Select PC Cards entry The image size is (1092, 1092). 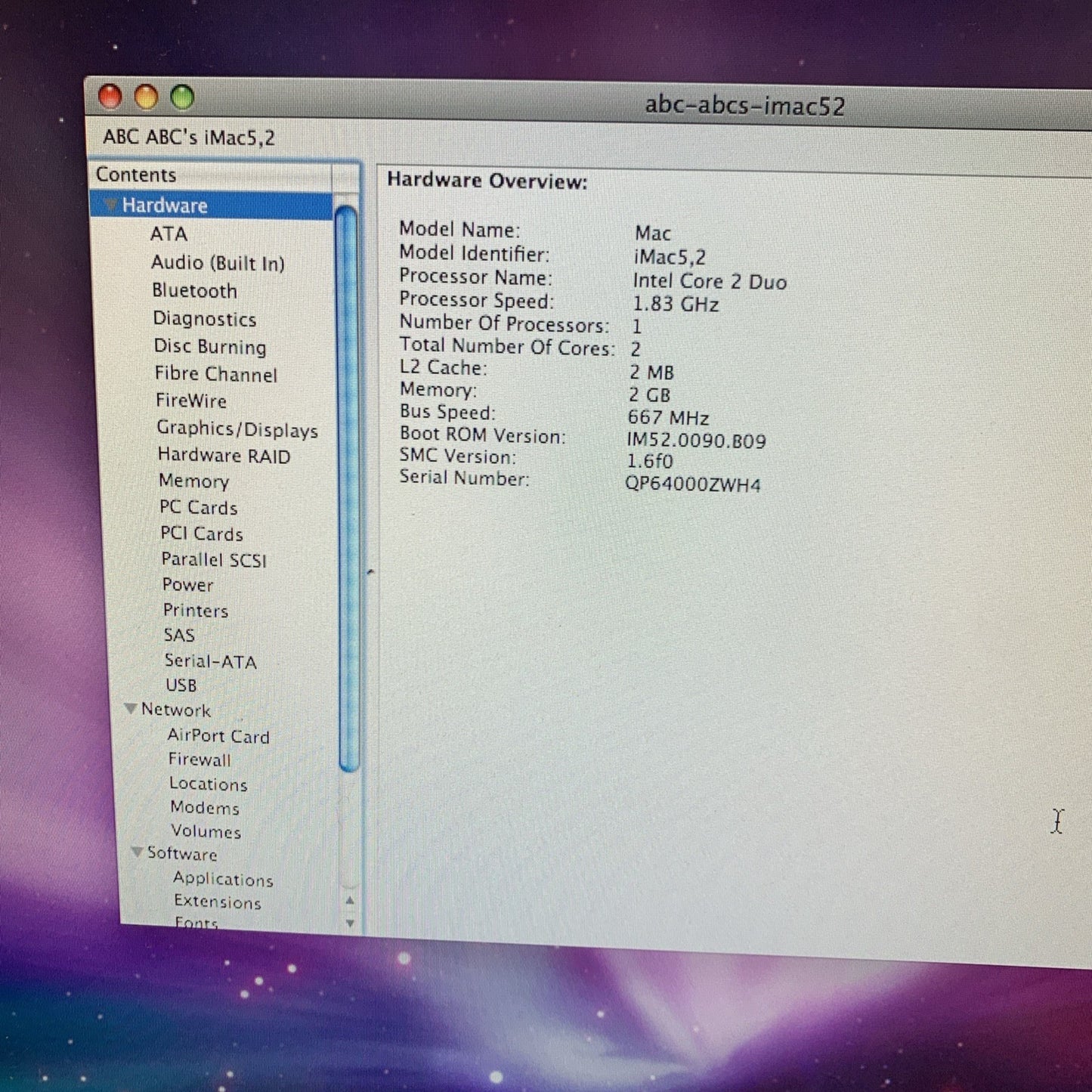tap(198, 508)
